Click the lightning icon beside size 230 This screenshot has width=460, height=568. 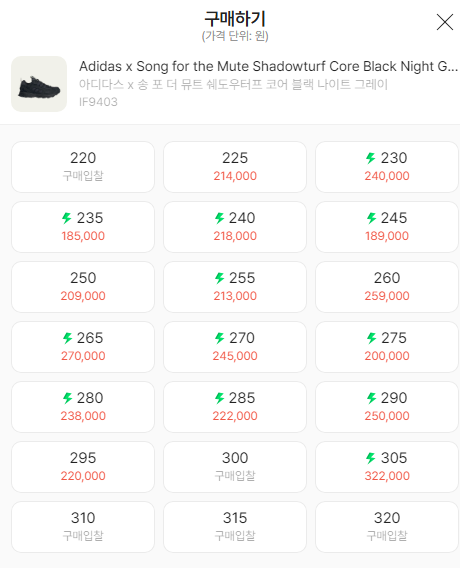point(371,158)
